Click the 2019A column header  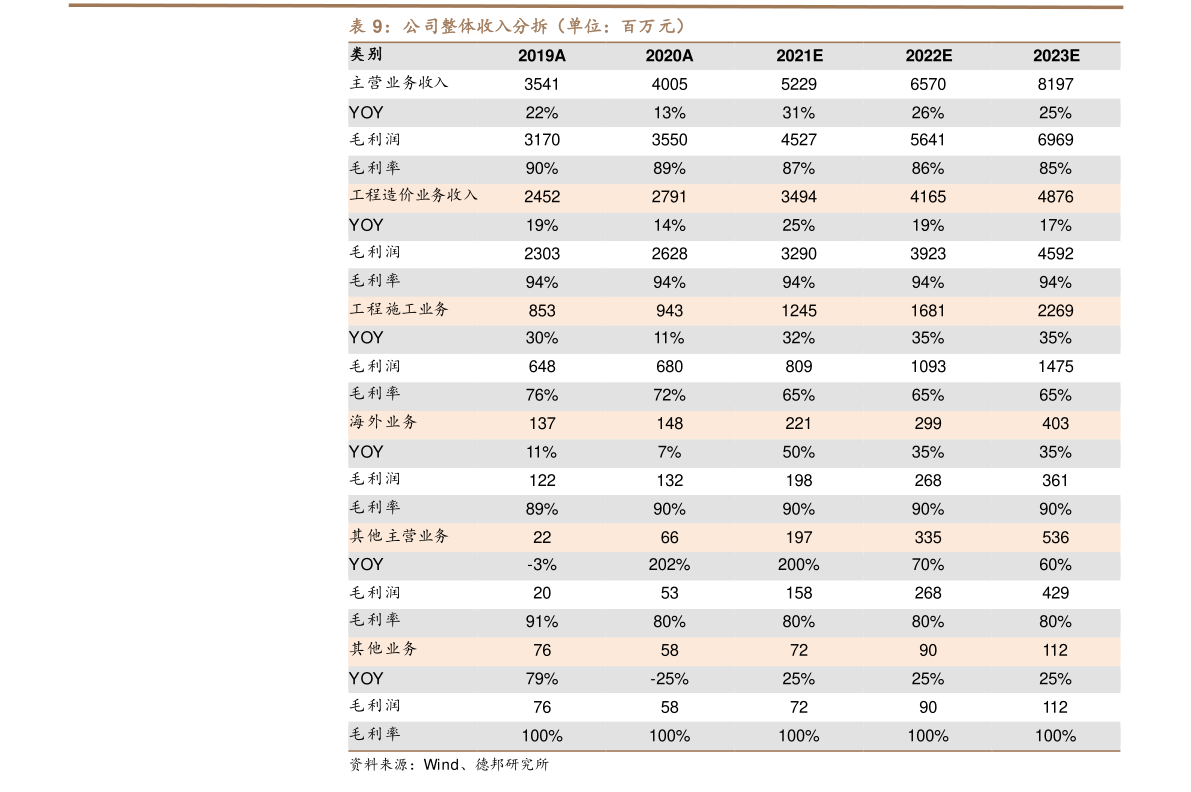(541, 56)
